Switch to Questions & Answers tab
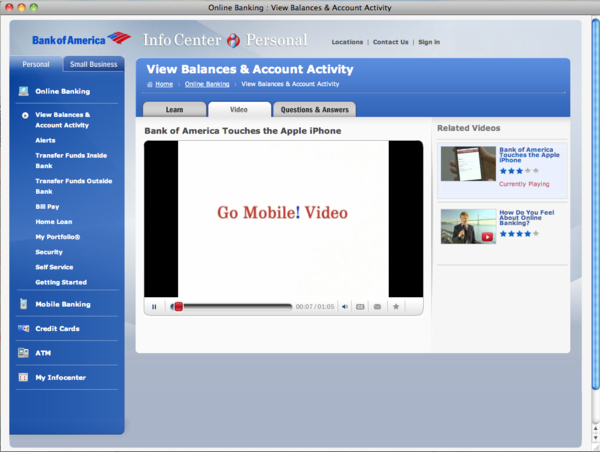Screen dimensions: 600x452 (313, 110)
